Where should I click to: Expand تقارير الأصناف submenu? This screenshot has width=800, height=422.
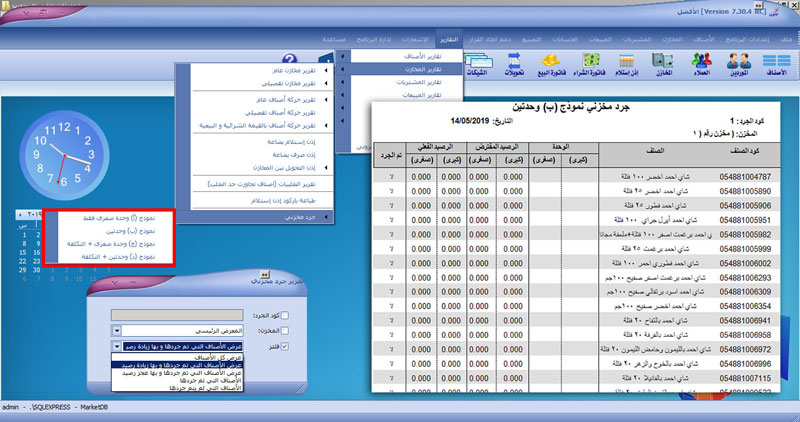tap(399, 56)
